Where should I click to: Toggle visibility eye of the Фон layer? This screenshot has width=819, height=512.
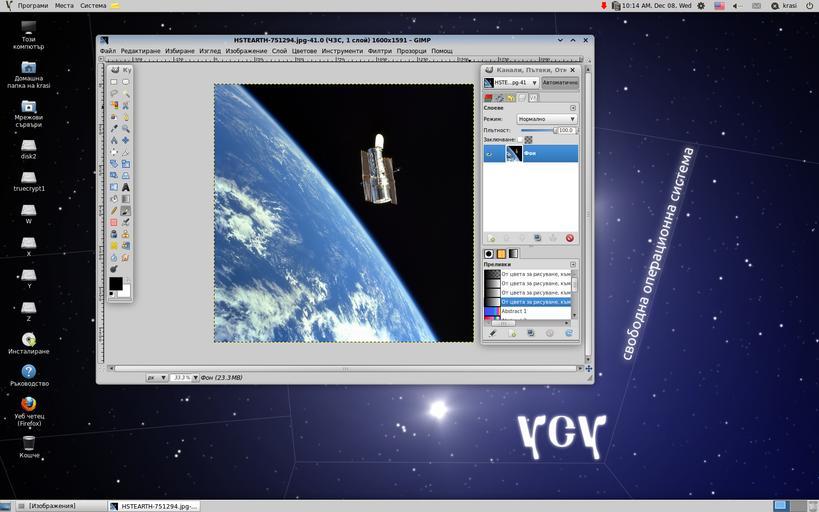[490, 154]
